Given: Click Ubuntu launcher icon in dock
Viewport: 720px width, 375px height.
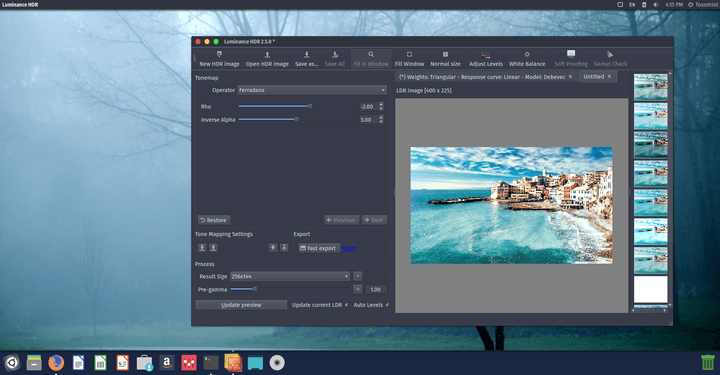Looking at the screenshot, I should tap(12, 363).
